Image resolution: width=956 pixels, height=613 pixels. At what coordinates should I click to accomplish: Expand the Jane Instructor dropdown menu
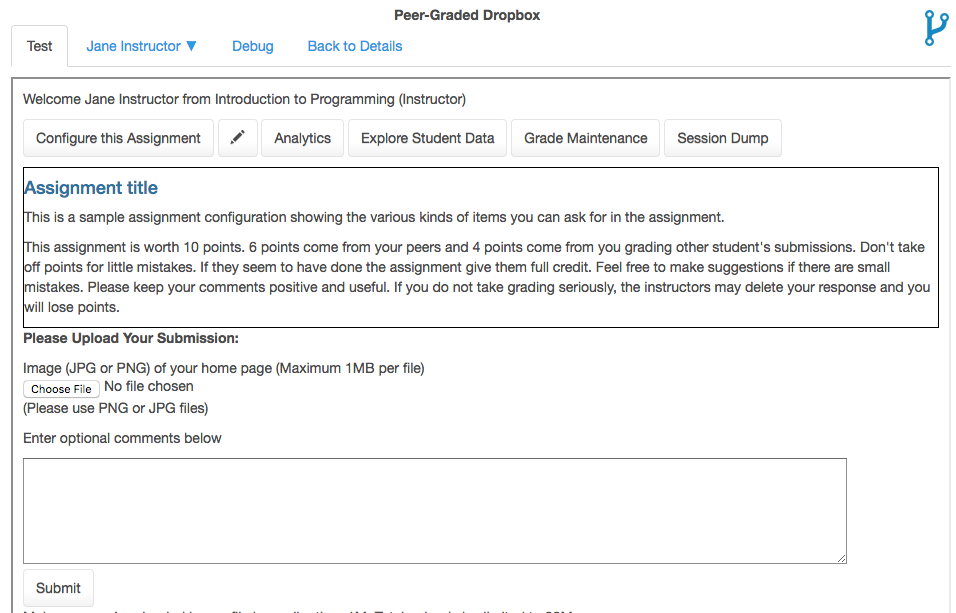point(141,46)
